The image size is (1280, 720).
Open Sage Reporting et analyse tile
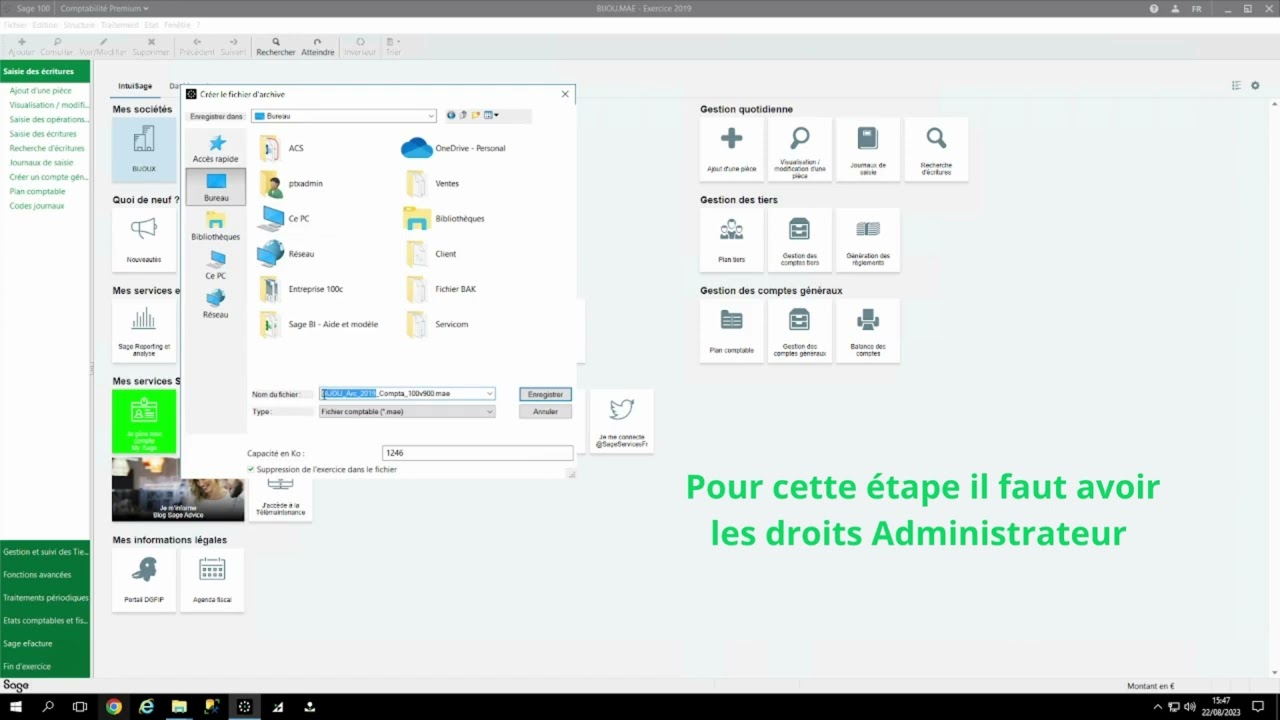pyautogui.click(x=144, y=331)
